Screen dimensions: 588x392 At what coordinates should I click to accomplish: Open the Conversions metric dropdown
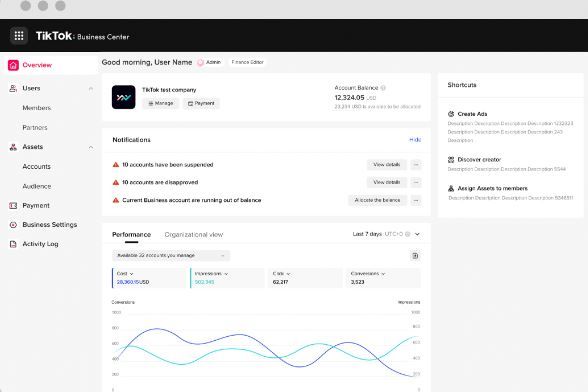[383, 274]
